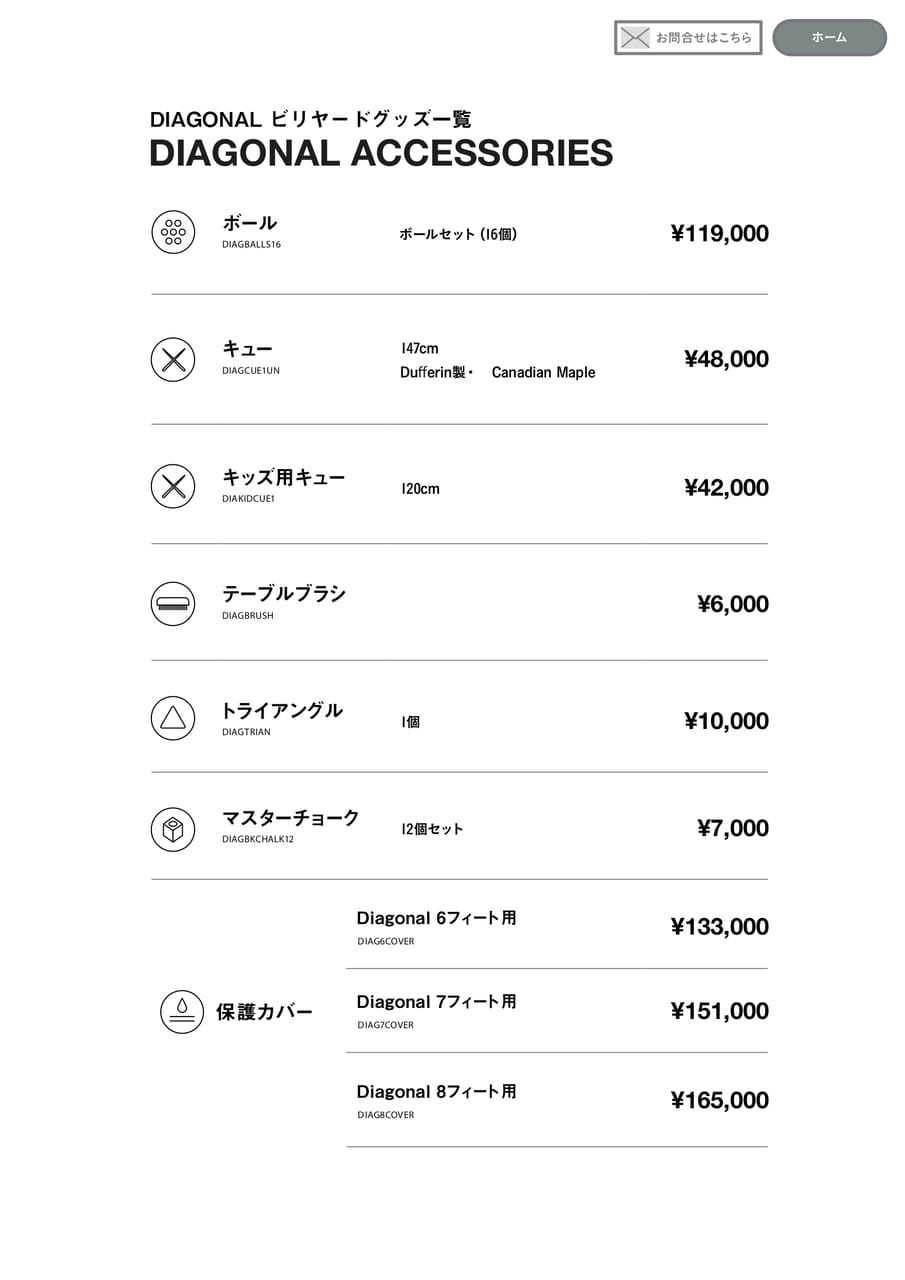Click the DIAGONAL ACCESSORIES heading
This screenshot has width=905, height=1280.
(x=381, y=154)
